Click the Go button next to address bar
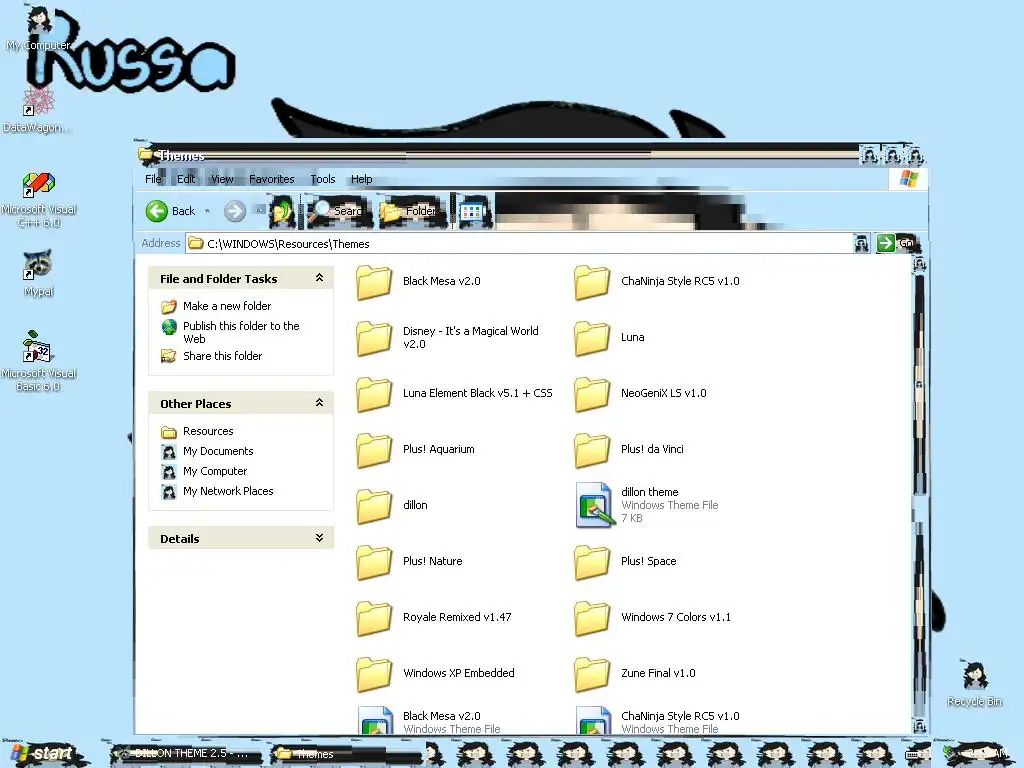 point(898,244)
